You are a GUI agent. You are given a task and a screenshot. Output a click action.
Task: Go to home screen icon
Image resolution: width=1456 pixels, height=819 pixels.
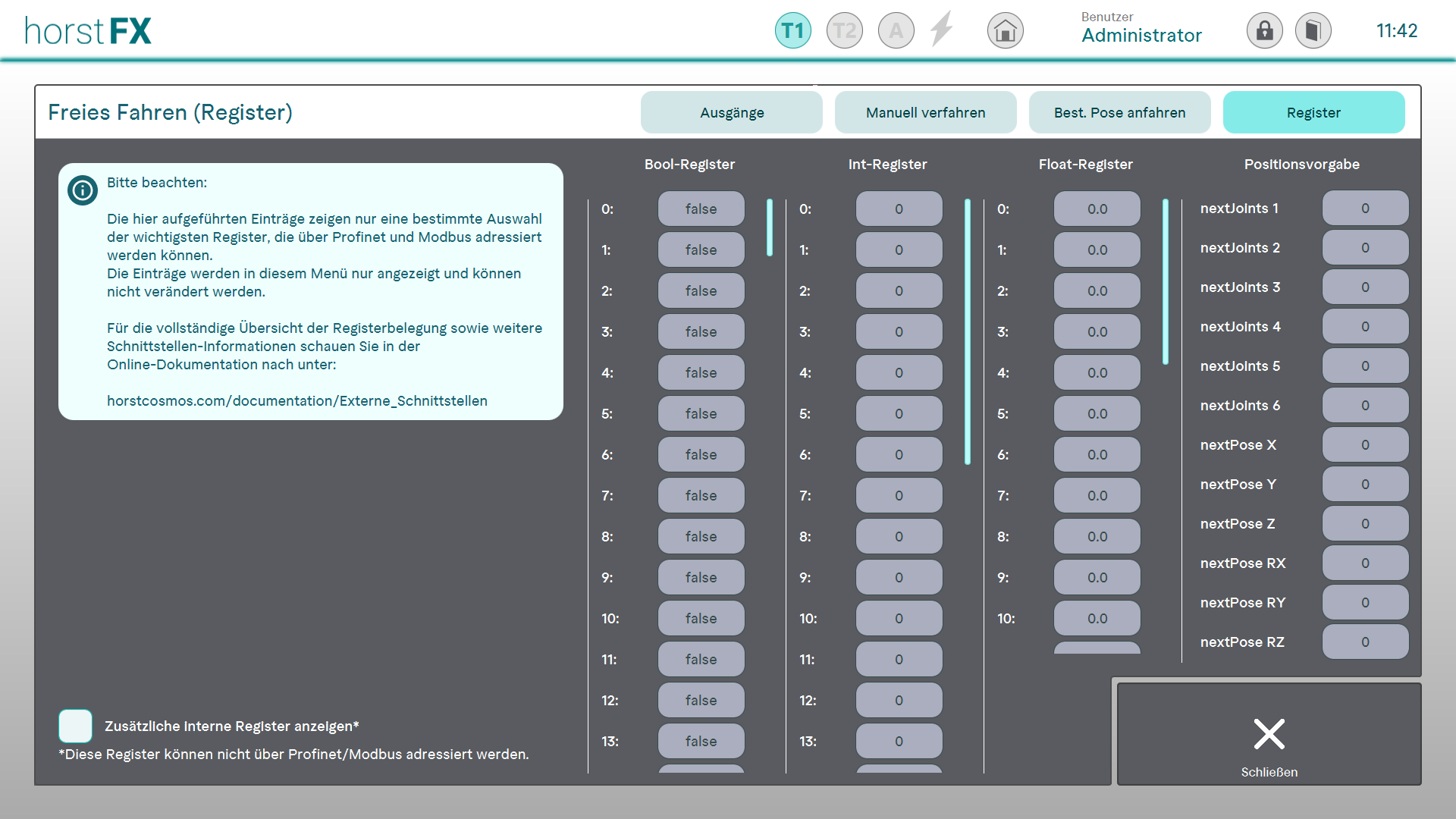tap(1005, 31)
